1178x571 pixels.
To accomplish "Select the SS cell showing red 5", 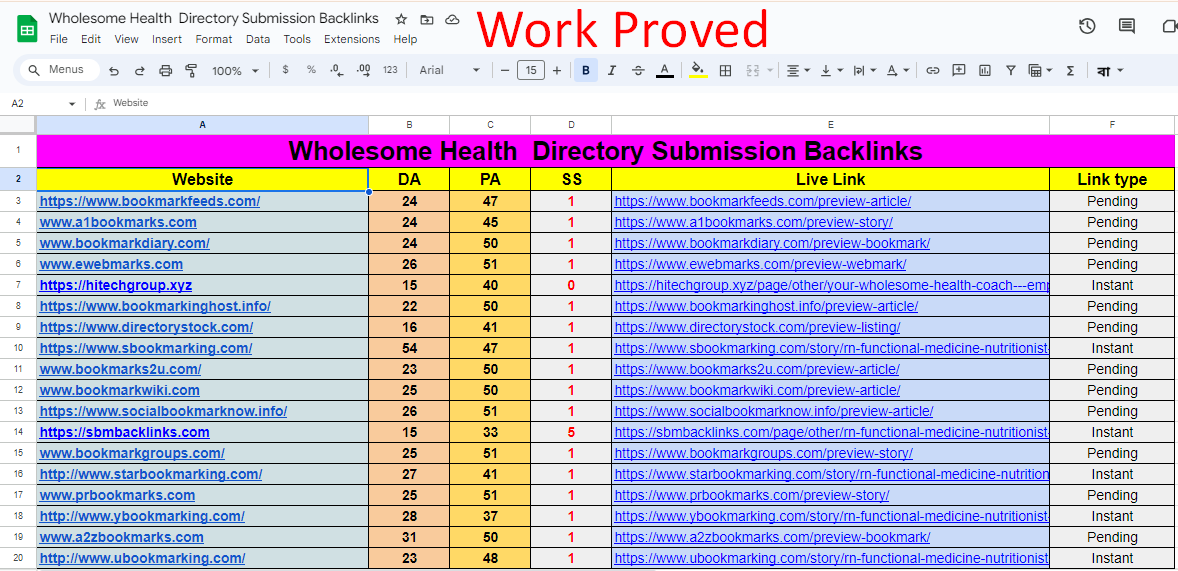I will tap(571, 432).
